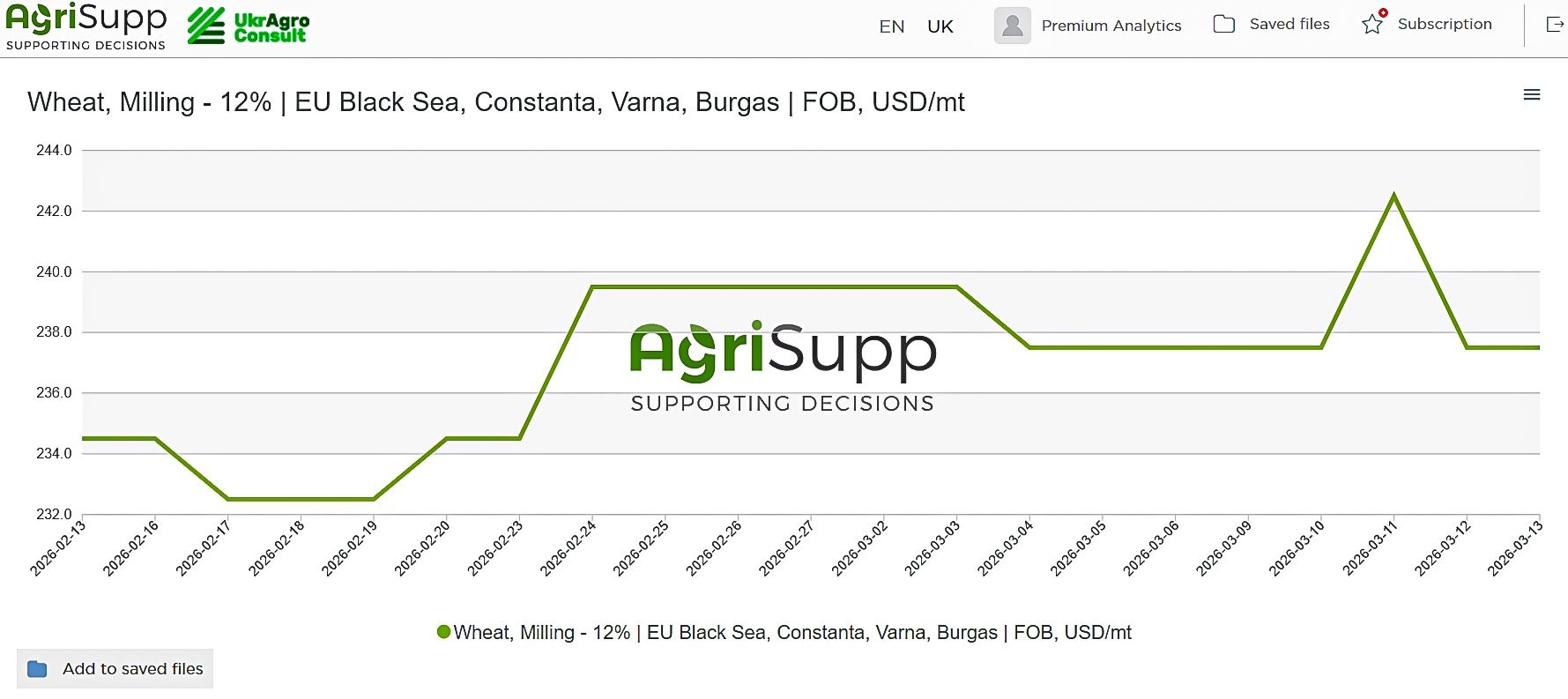Click the AgriSupp logo in header
This screenshot has width=1568, height=699.
[85, 26]
